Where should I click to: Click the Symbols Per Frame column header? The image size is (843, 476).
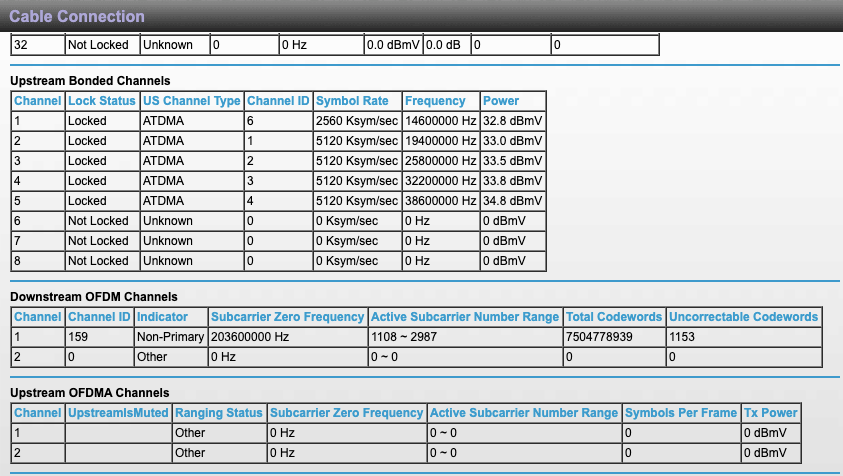(681, 413)
